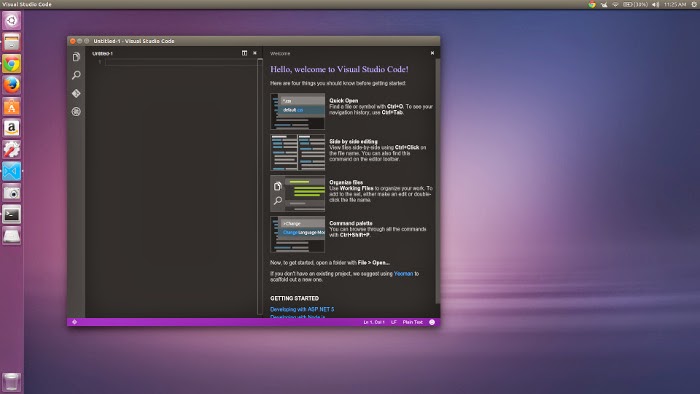
Task: Click the diamond icon at status bar left
Action: point(75,322)
